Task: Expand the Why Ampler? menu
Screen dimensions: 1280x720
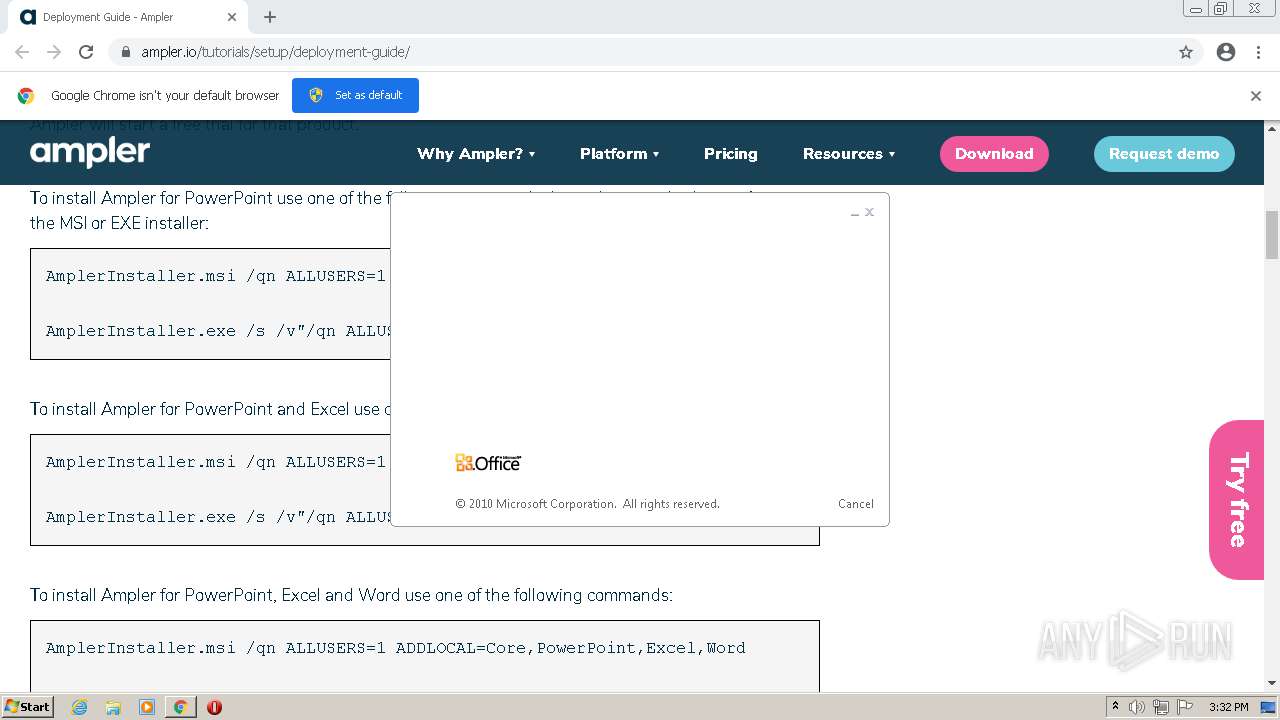Action: click(476, 154)
